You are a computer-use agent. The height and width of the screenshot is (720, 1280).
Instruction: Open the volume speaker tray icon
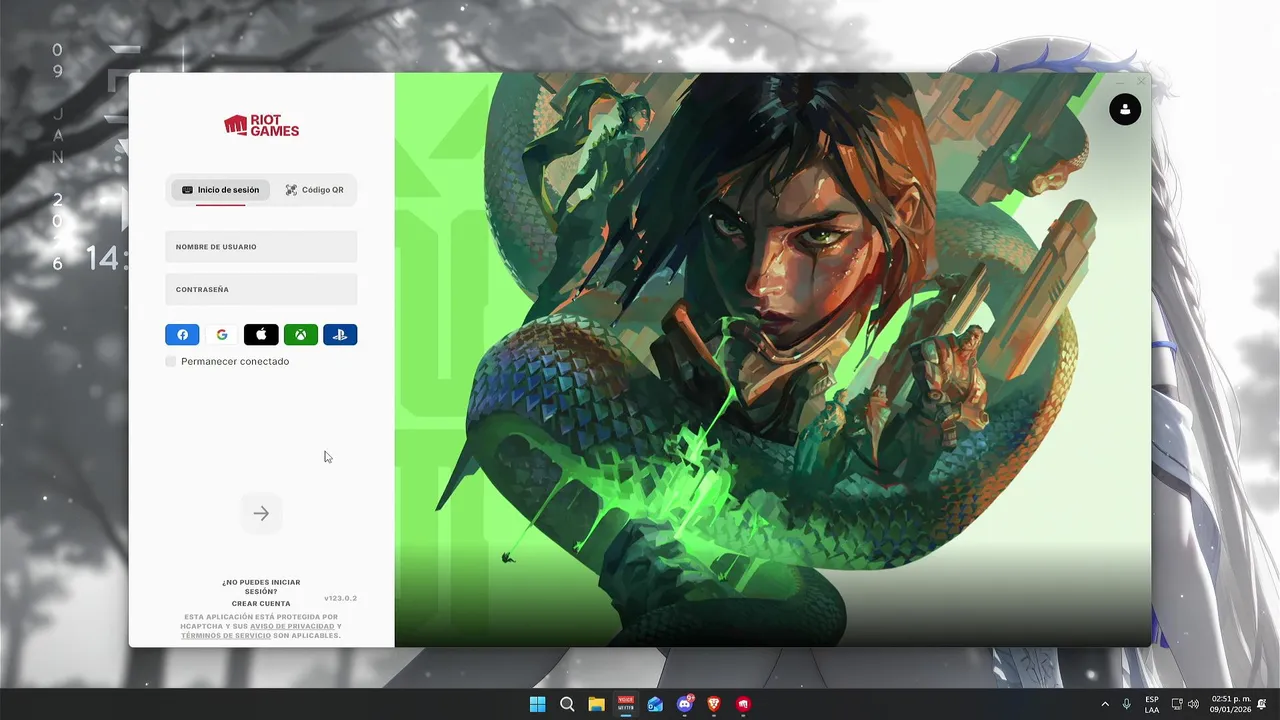tap(1193, 704)
